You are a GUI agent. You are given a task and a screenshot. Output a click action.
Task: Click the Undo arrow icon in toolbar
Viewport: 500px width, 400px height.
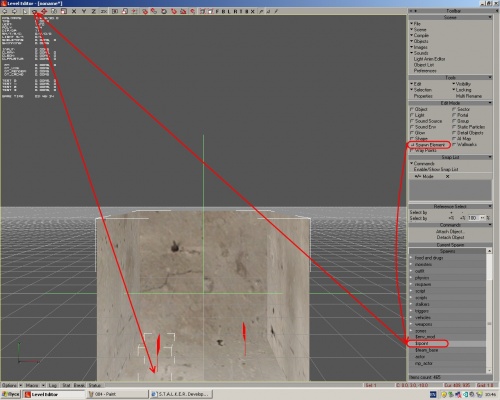pos(5,11)
